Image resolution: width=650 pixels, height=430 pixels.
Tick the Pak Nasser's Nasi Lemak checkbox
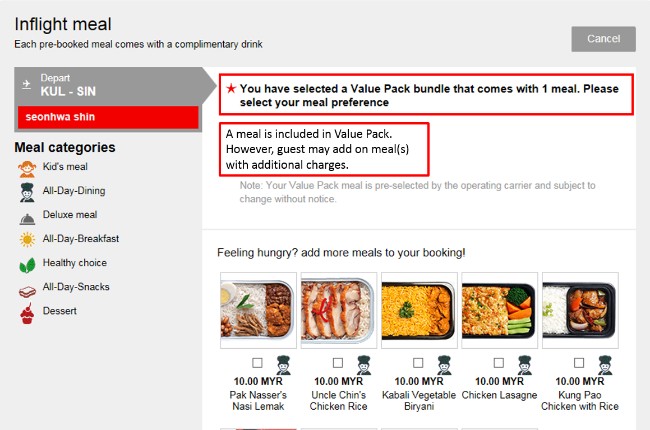pyautogui.click(x=257, y=363)
